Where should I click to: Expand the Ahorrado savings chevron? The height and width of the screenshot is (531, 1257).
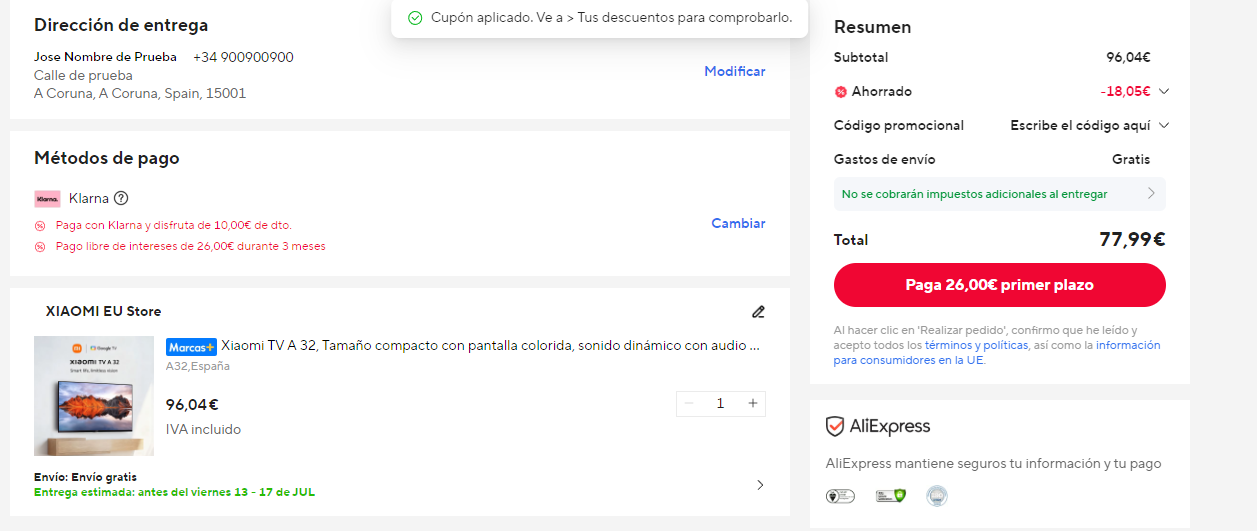tap(1163, 92)
